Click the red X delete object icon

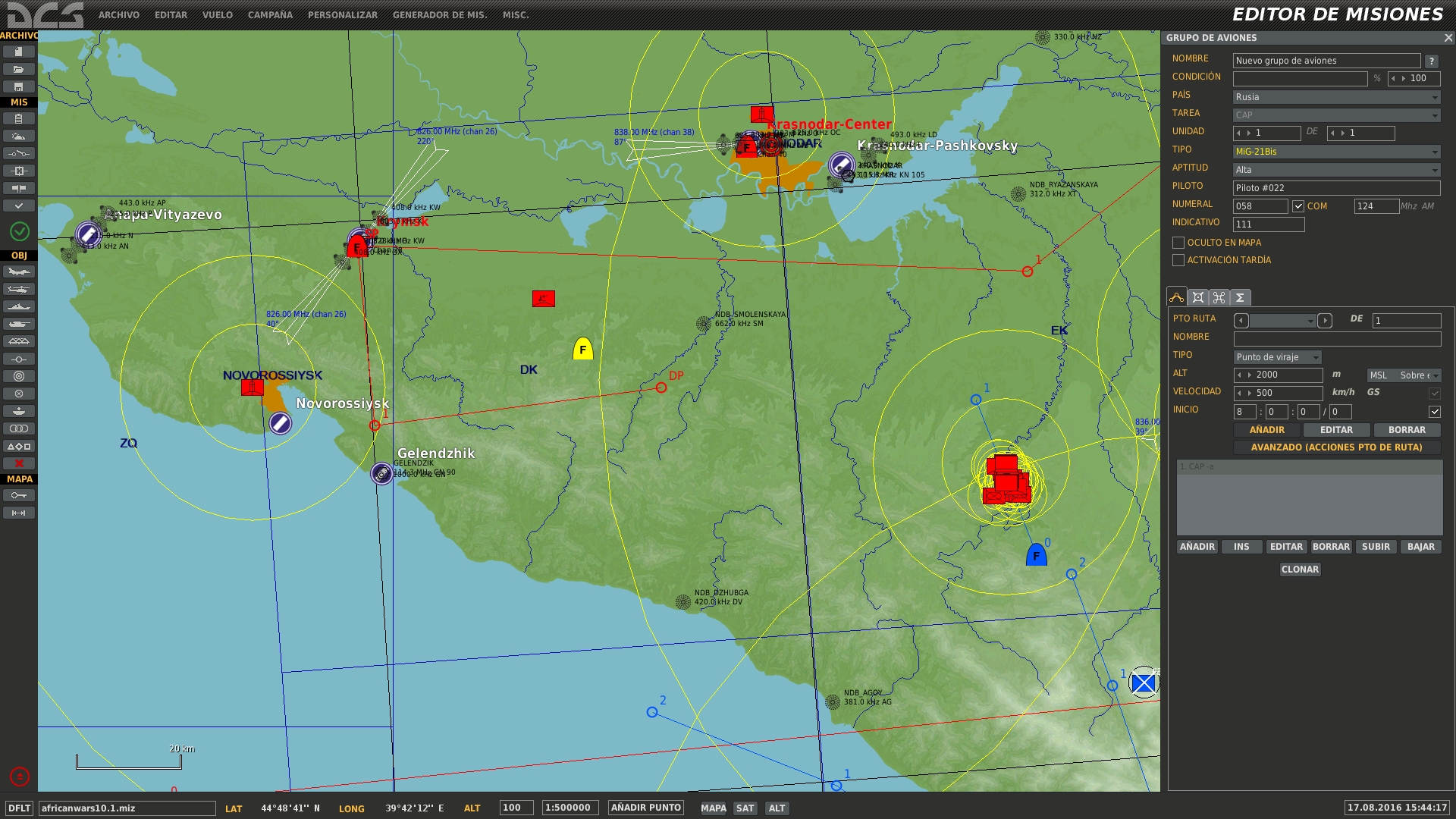point(19,463)
